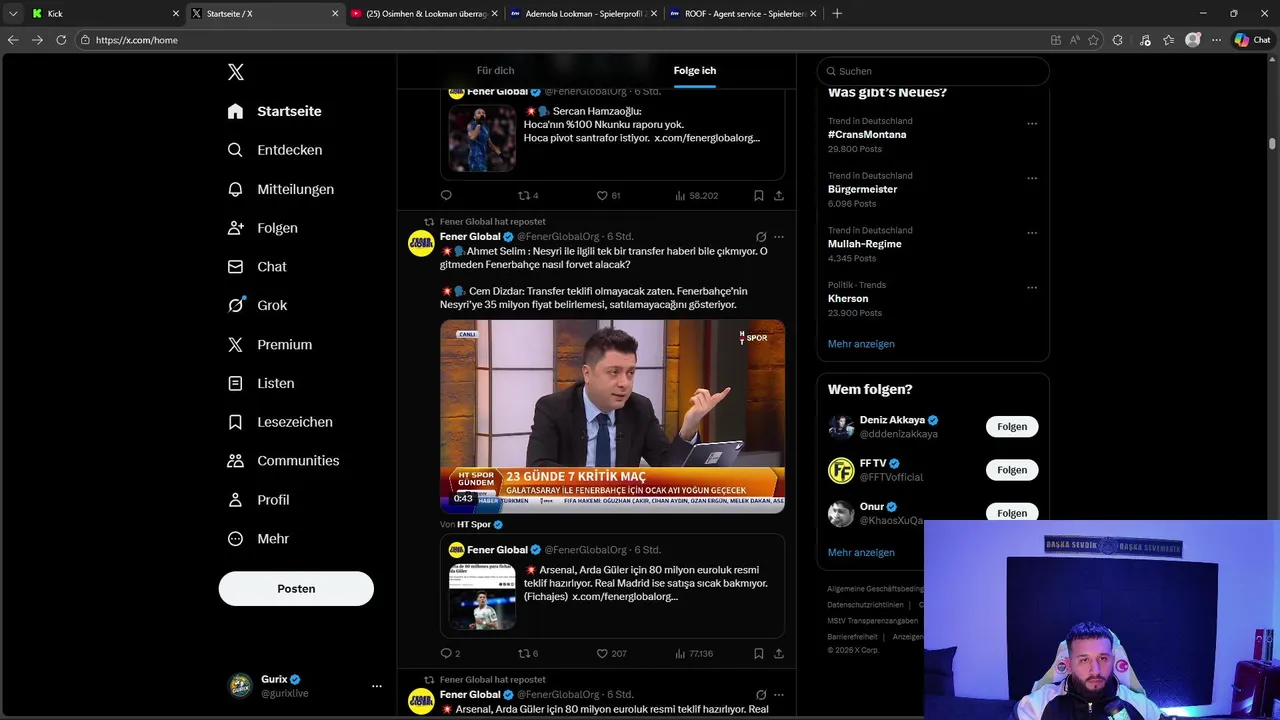Play the HT Spor video
This screenshot has height=720, width=1280.
(x=612, y=416)
